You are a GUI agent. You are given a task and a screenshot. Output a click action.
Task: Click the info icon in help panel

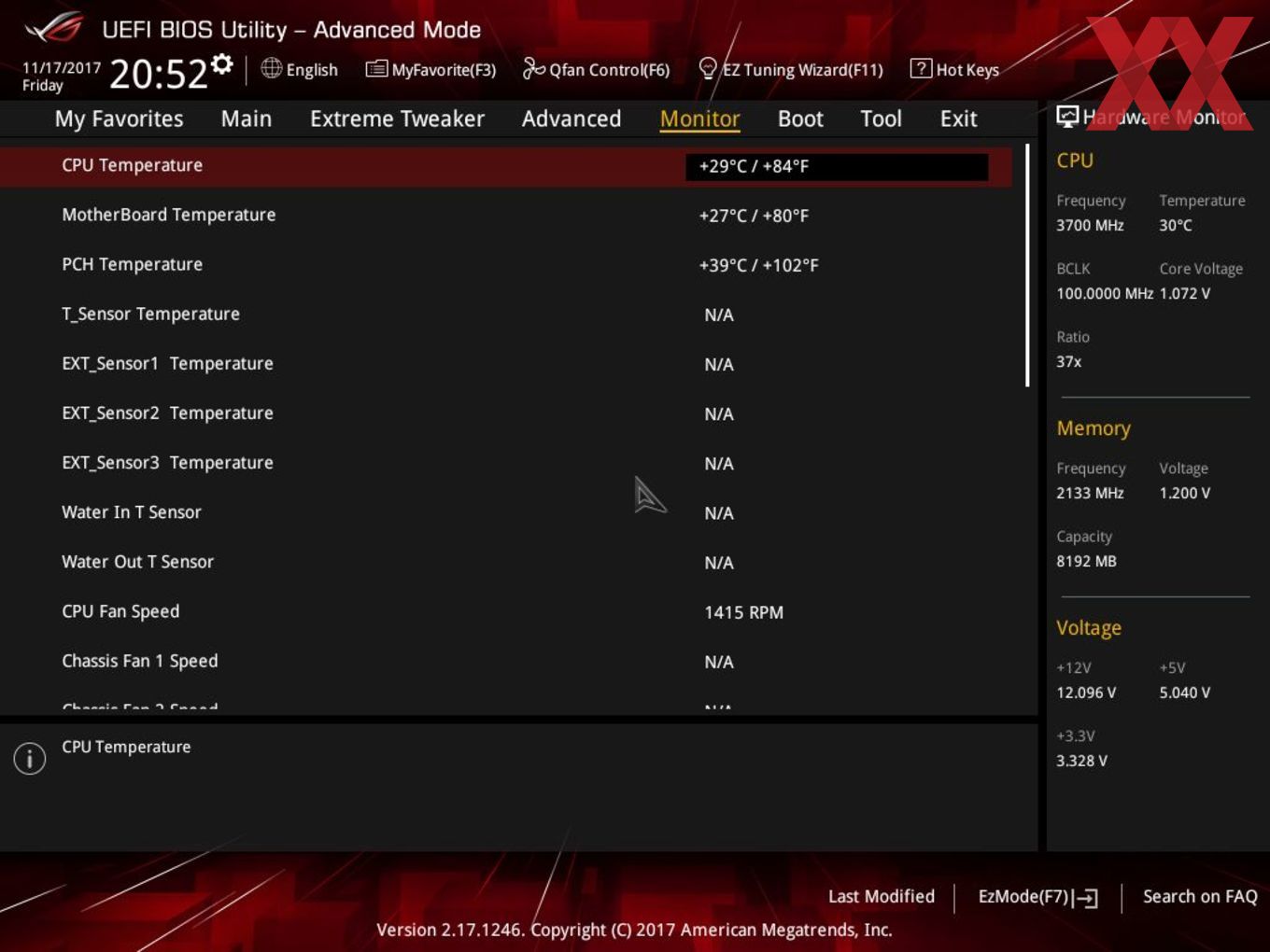30,758
